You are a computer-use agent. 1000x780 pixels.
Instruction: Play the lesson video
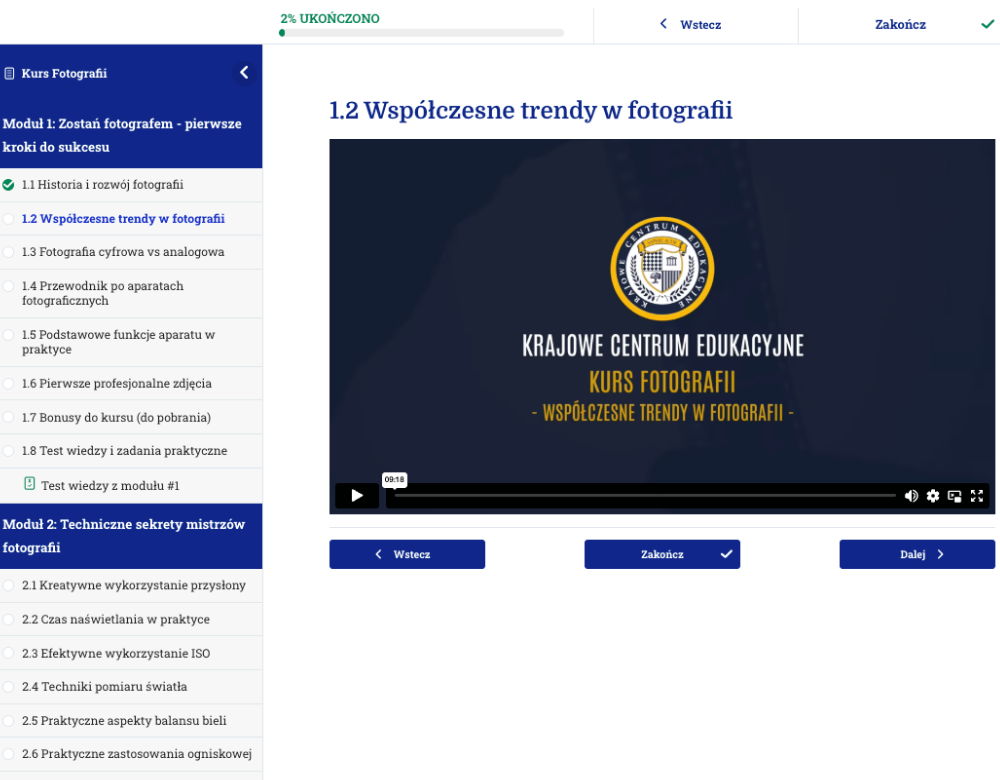click(x=357, y=496)
